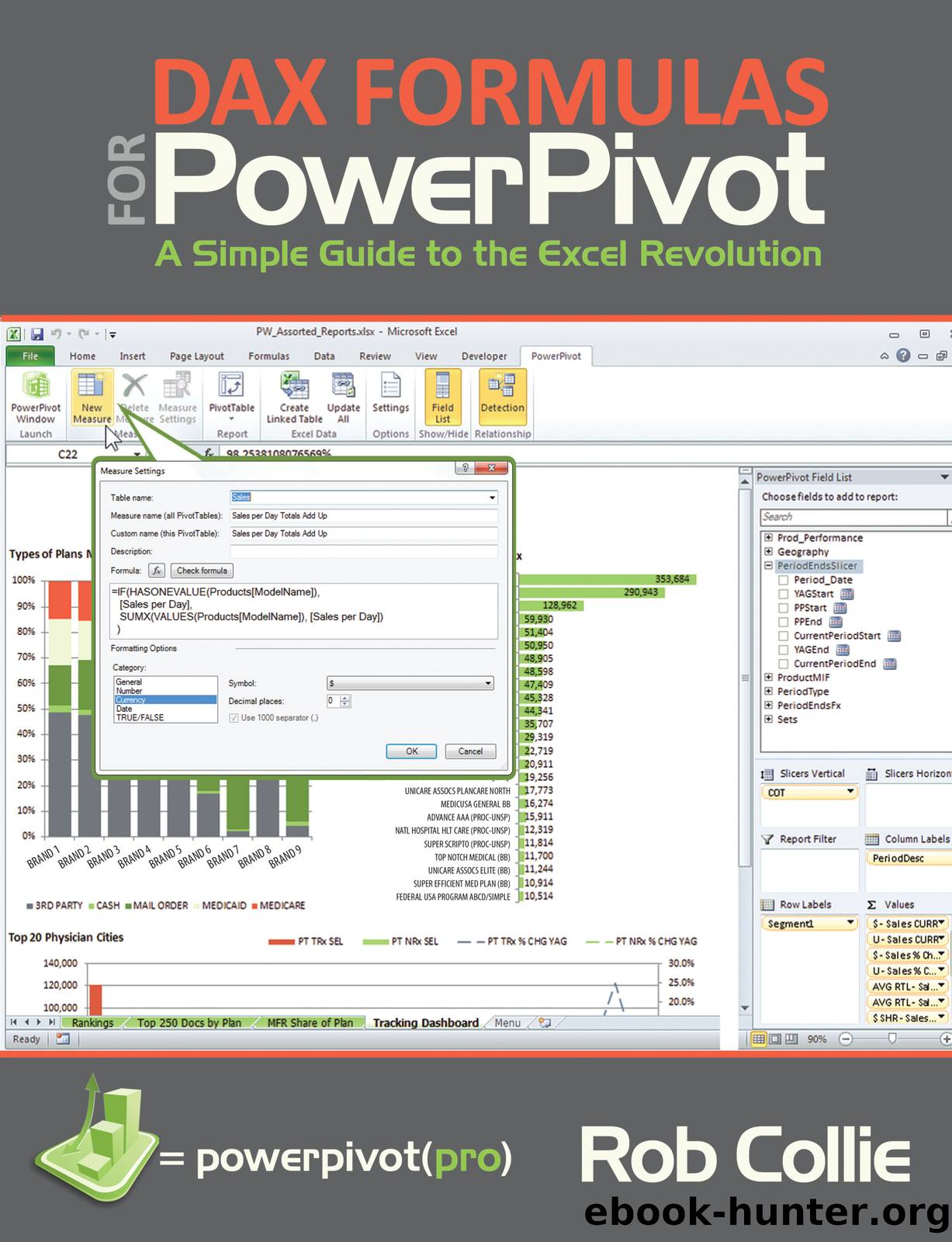952x1242 pixels.
Task: Click OK in Measure Settings dialog
Action: coord(412,751)
